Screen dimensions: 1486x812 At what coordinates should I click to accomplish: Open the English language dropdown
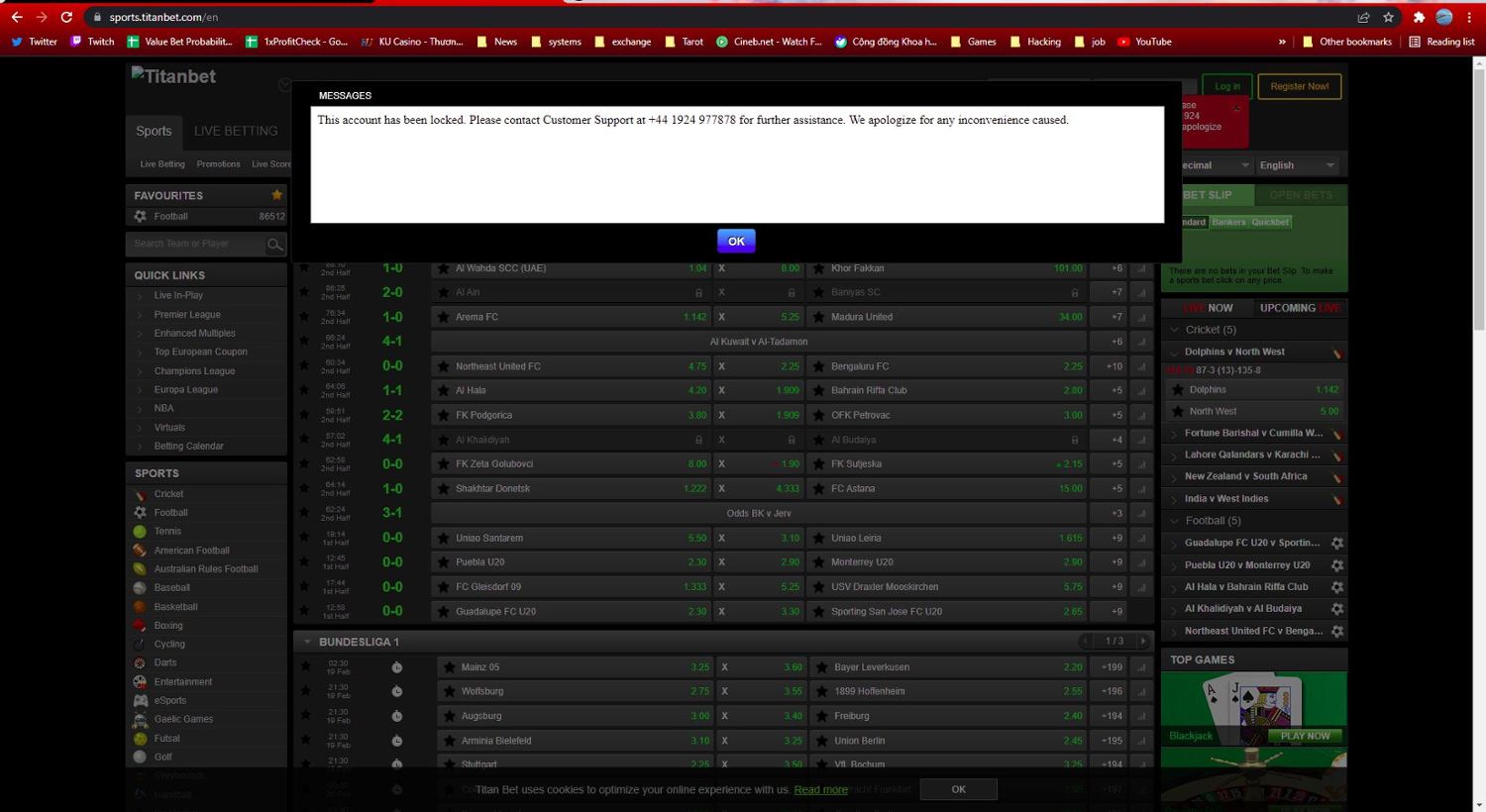pos(1296,165)
